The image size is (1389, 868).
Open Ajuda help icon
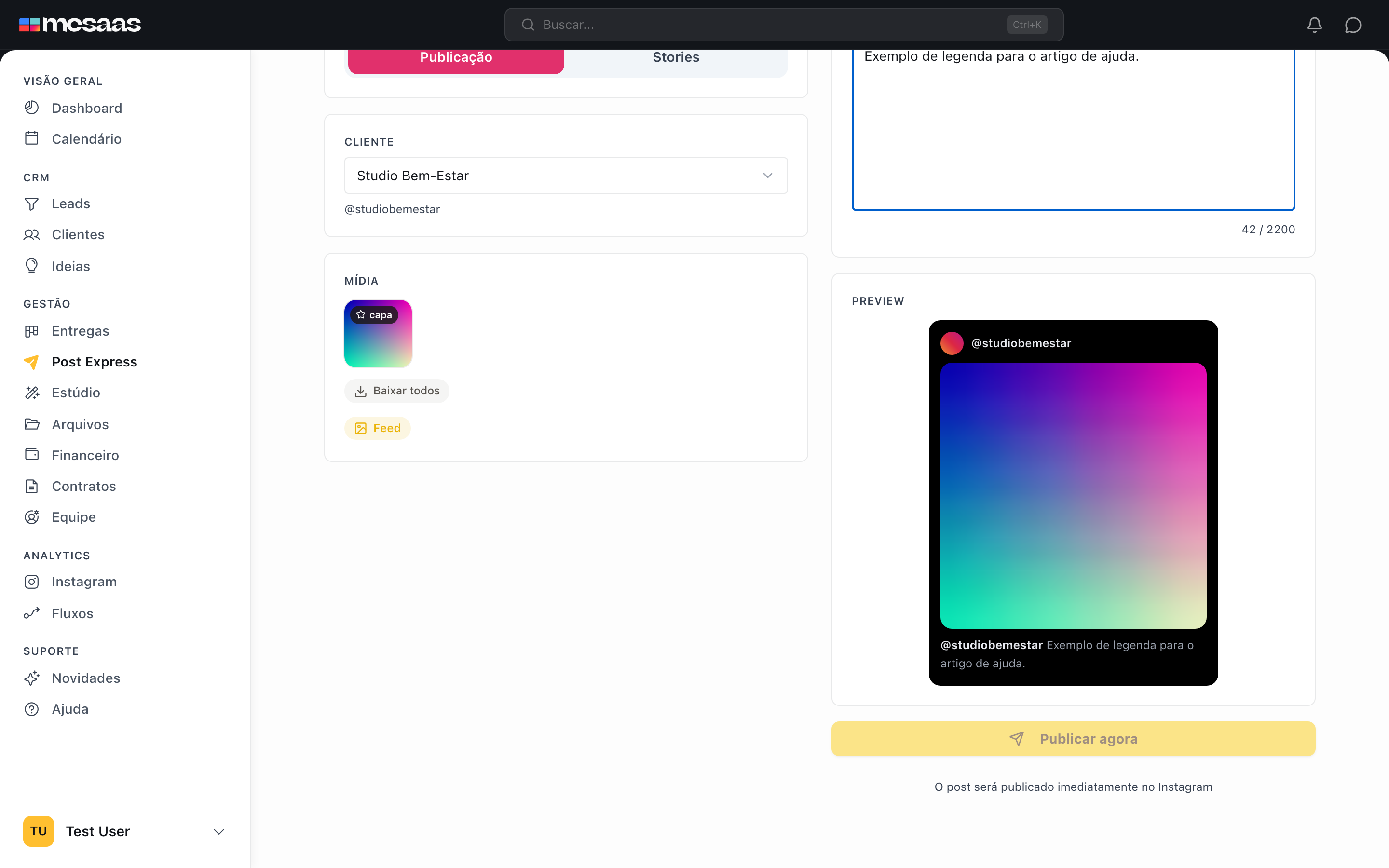click(x=31, y=709)
